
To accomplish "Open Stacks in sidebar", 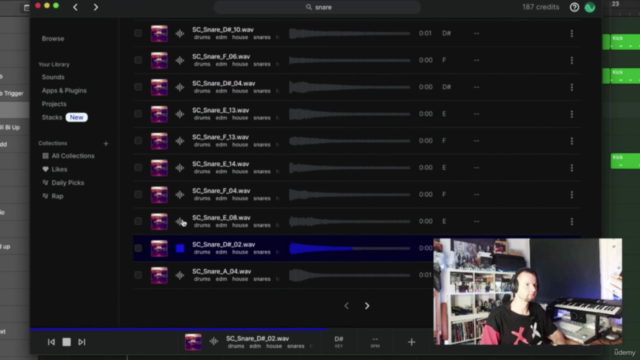I will coord(52,118).
